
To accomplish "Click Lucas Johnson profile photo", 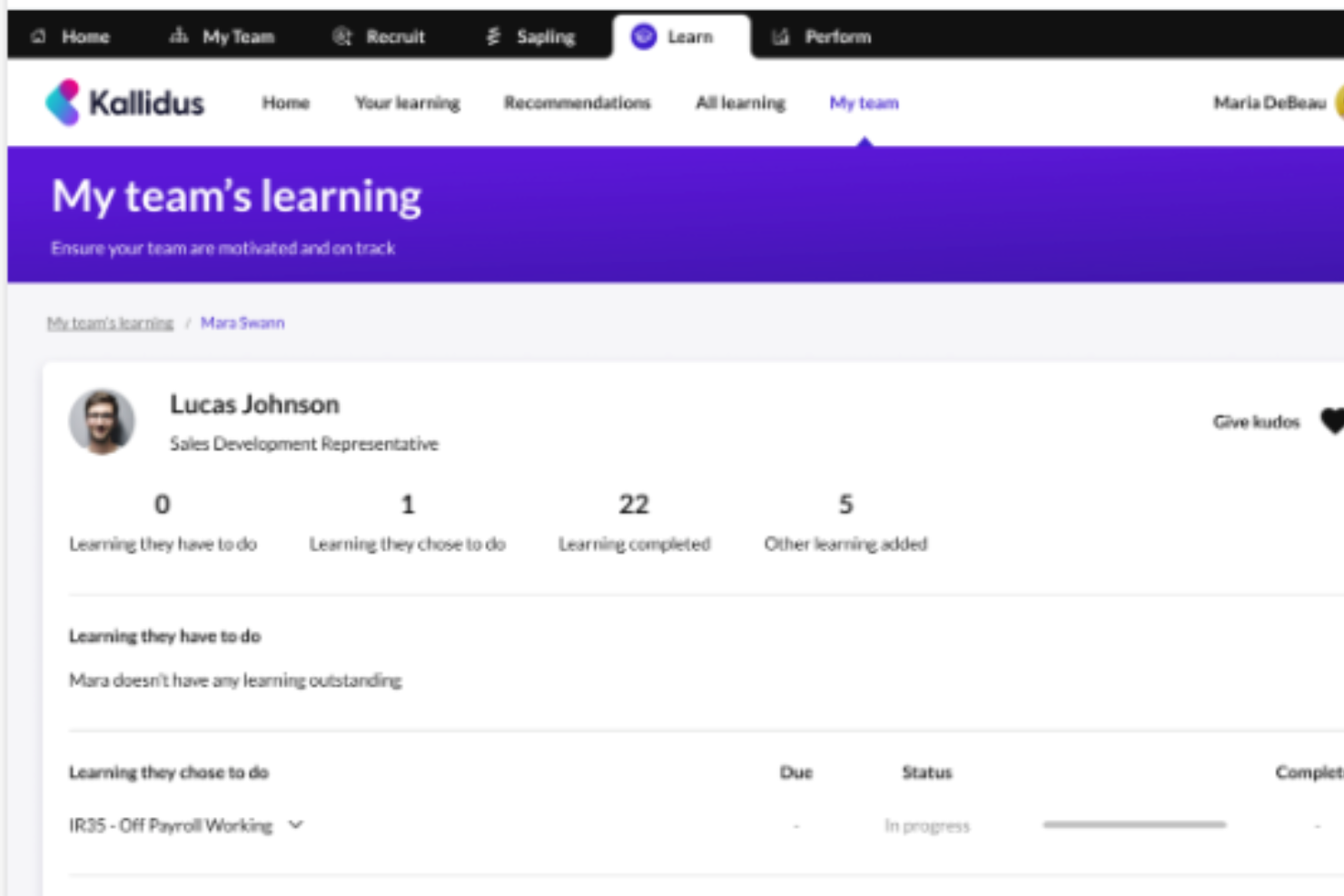I will click(102, 422).
